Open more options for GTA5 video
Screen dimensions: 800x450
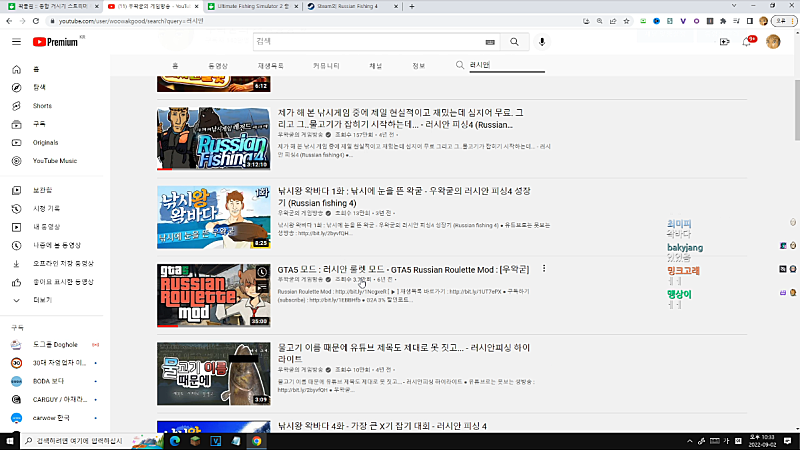544,269
